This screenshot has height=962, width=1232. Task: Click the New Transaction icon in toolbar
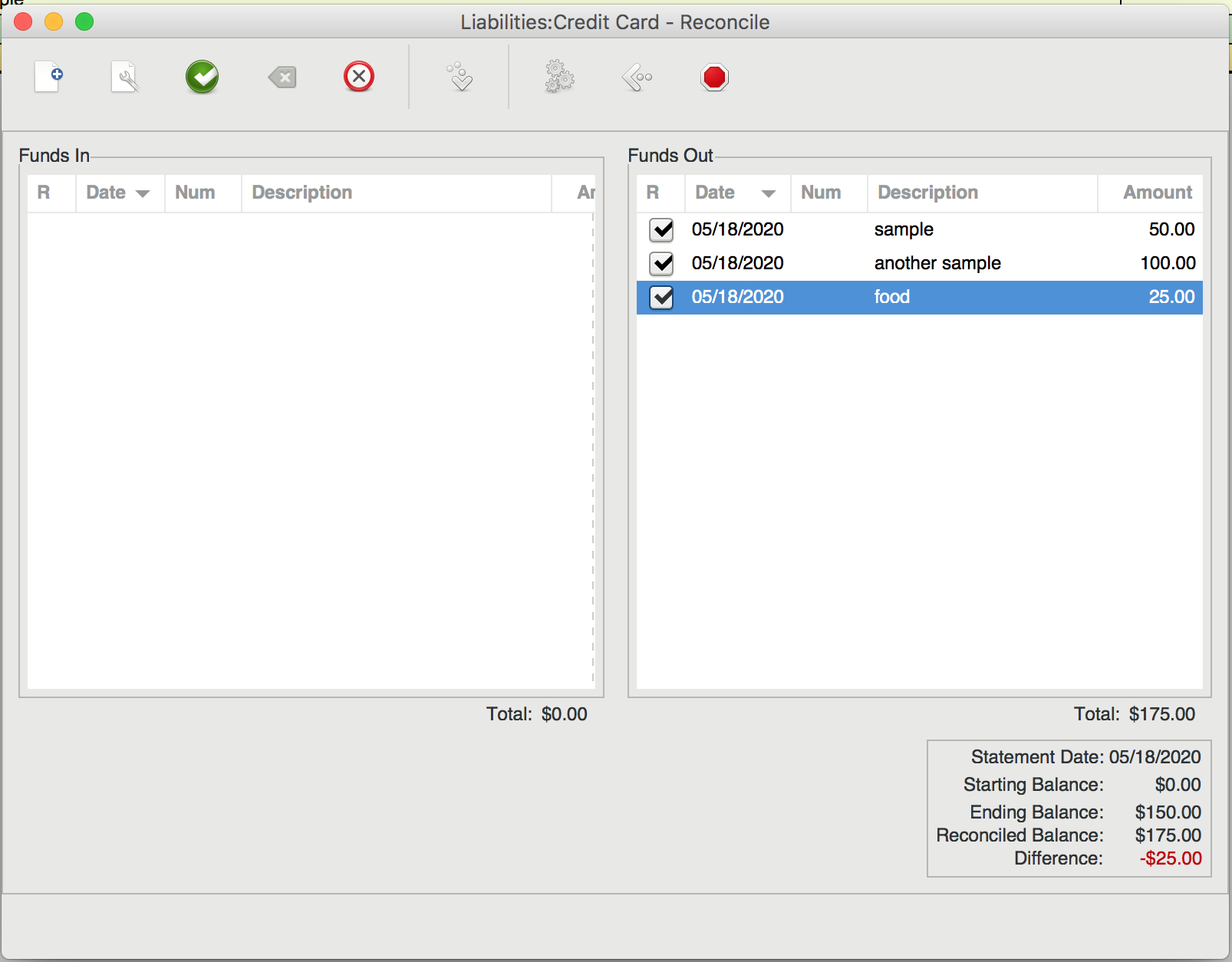click(48, 77)
